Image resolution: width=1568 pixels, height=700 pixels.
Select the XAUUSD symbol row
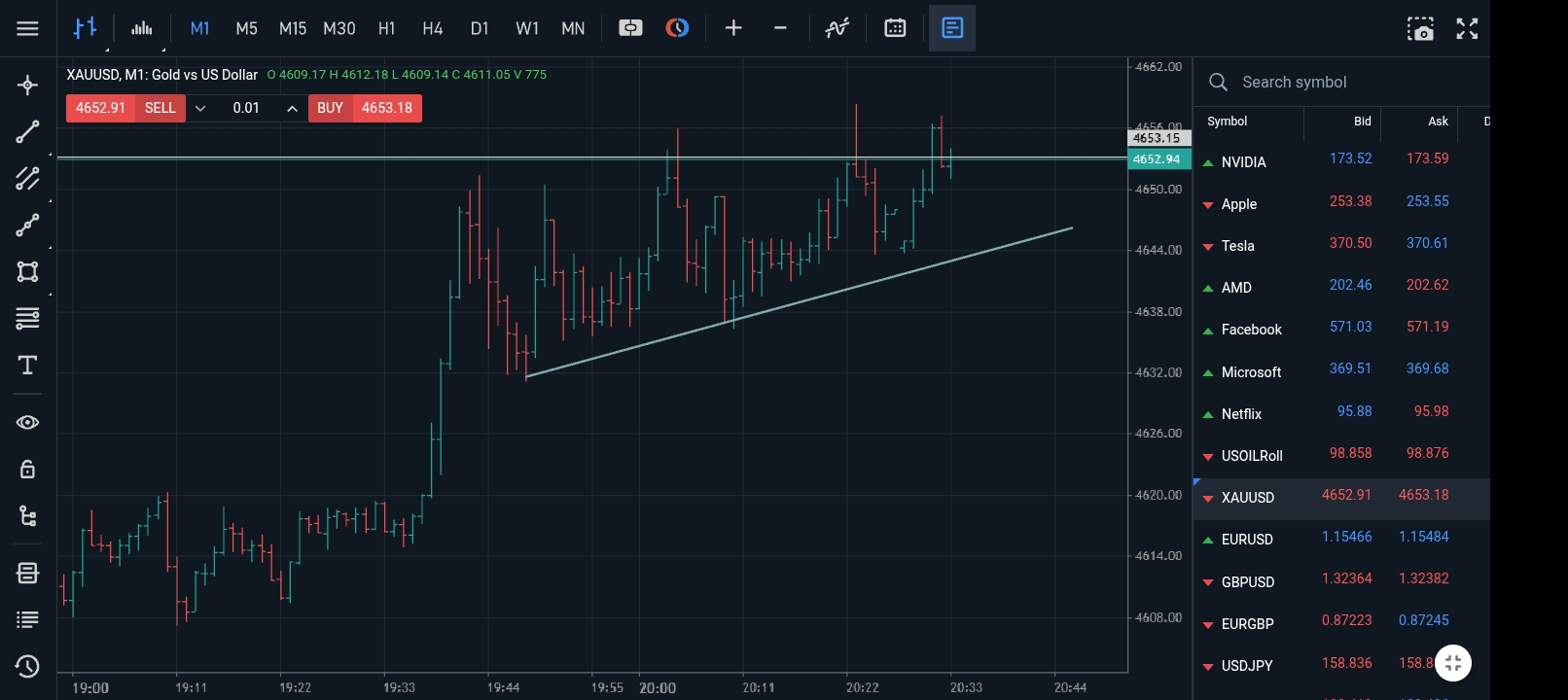point(1341,498)
